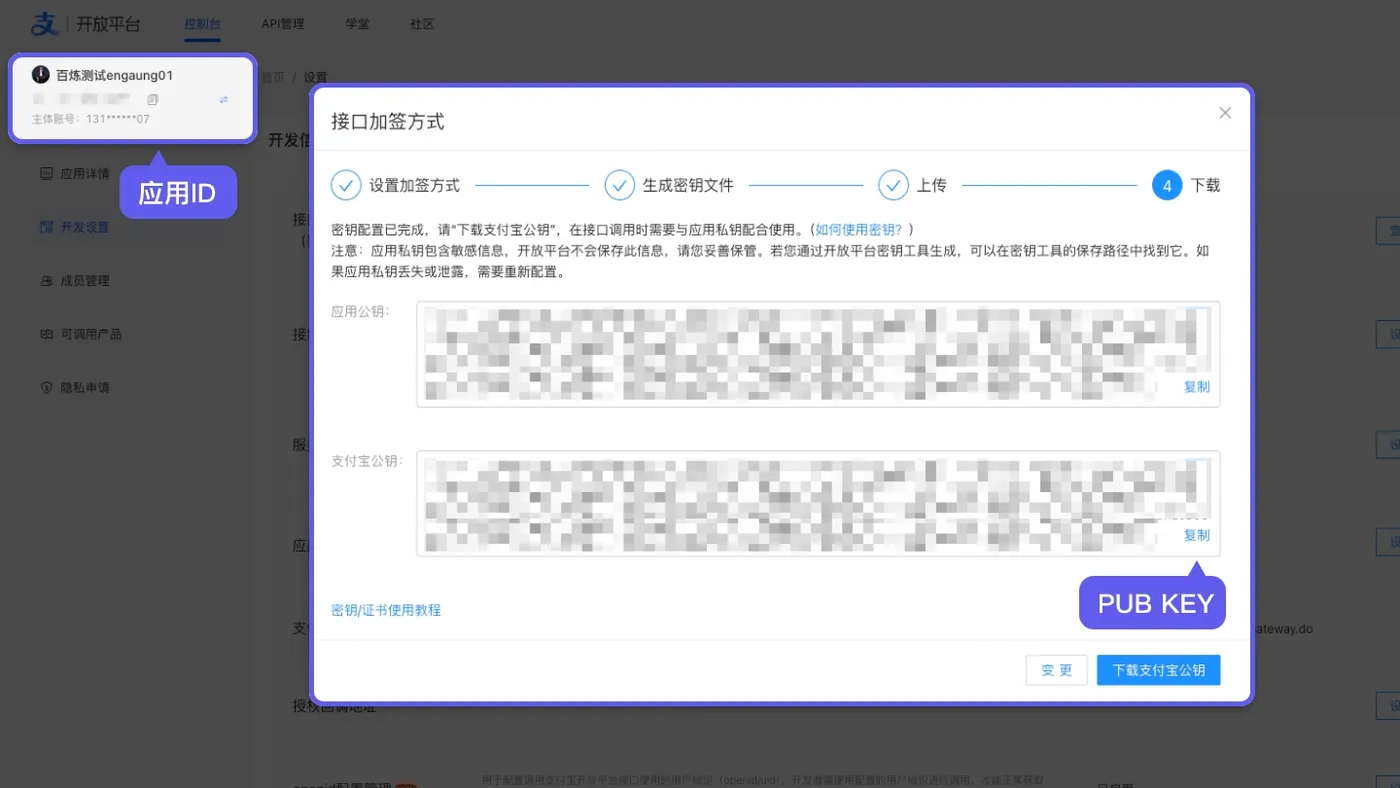Click the 支付宝公钥: field label
The width and height of the screenshot is (1400, 788).
(x=367, y=461)
